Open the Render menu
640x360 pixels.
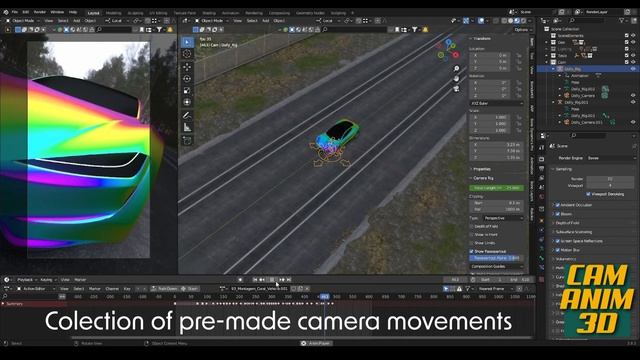[40, 12]
